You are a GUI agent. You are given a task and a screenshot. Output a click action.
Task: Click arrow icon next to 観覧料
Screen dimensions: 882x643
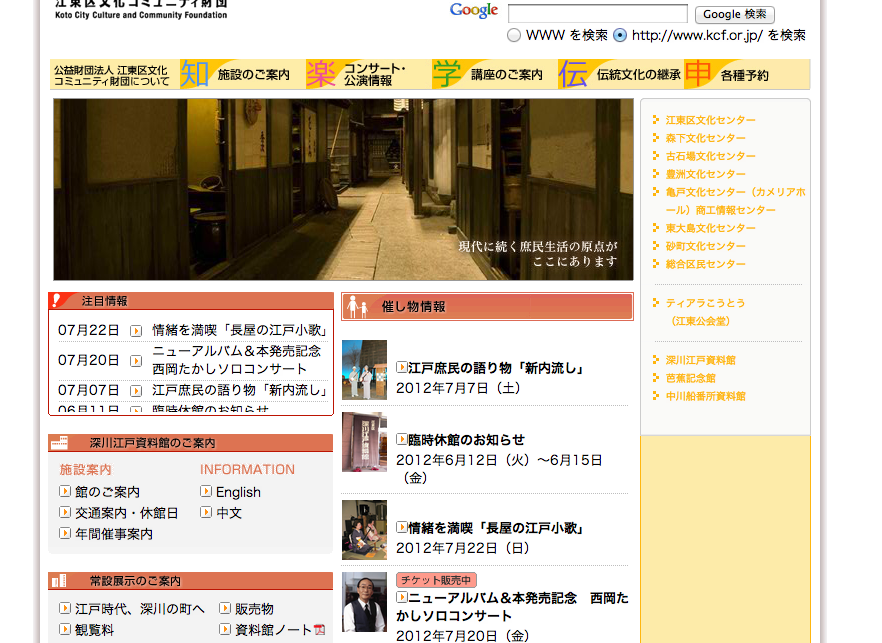pos(65,629)
